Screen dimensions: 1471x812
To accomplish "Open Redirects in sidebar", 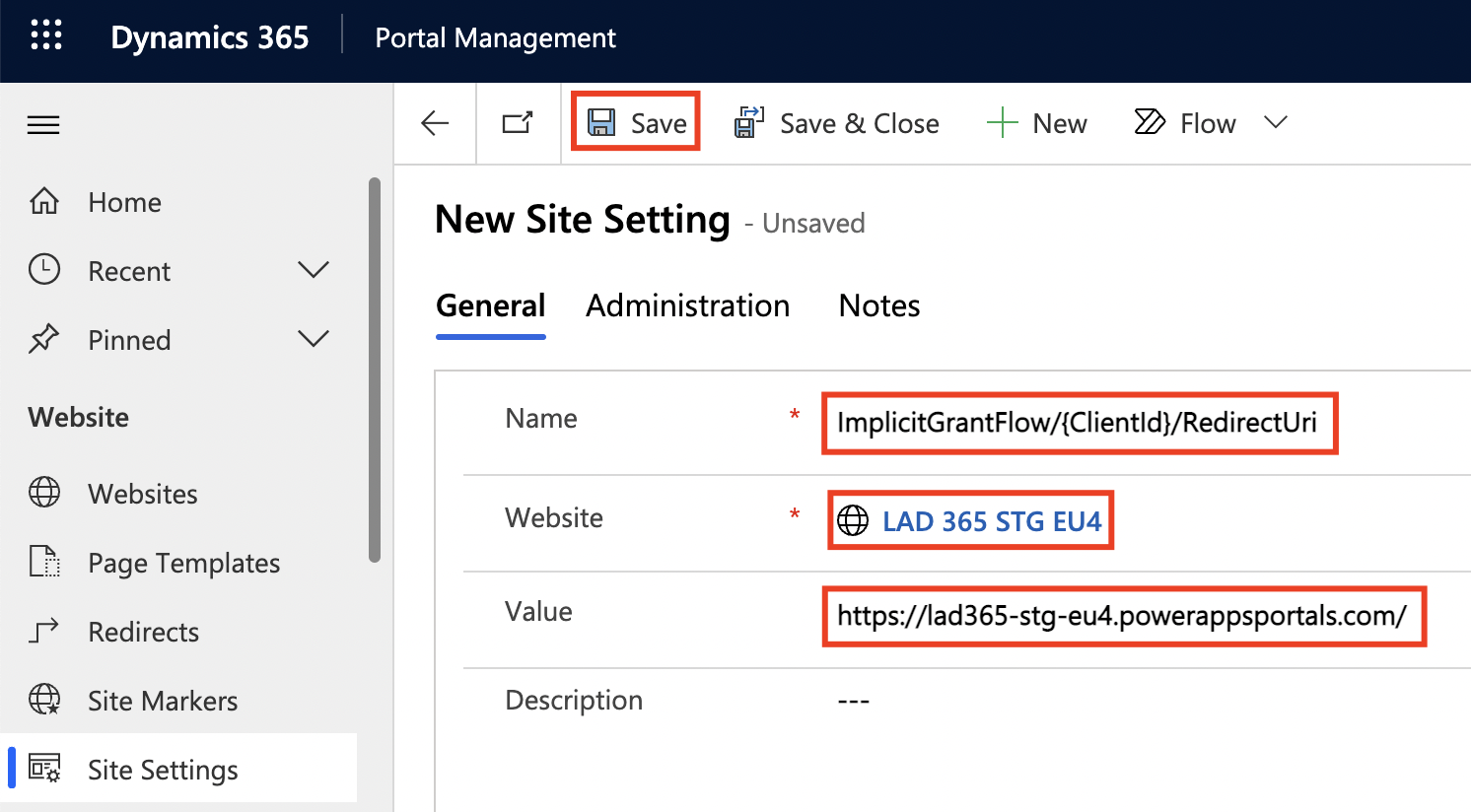I will [144, 632].
